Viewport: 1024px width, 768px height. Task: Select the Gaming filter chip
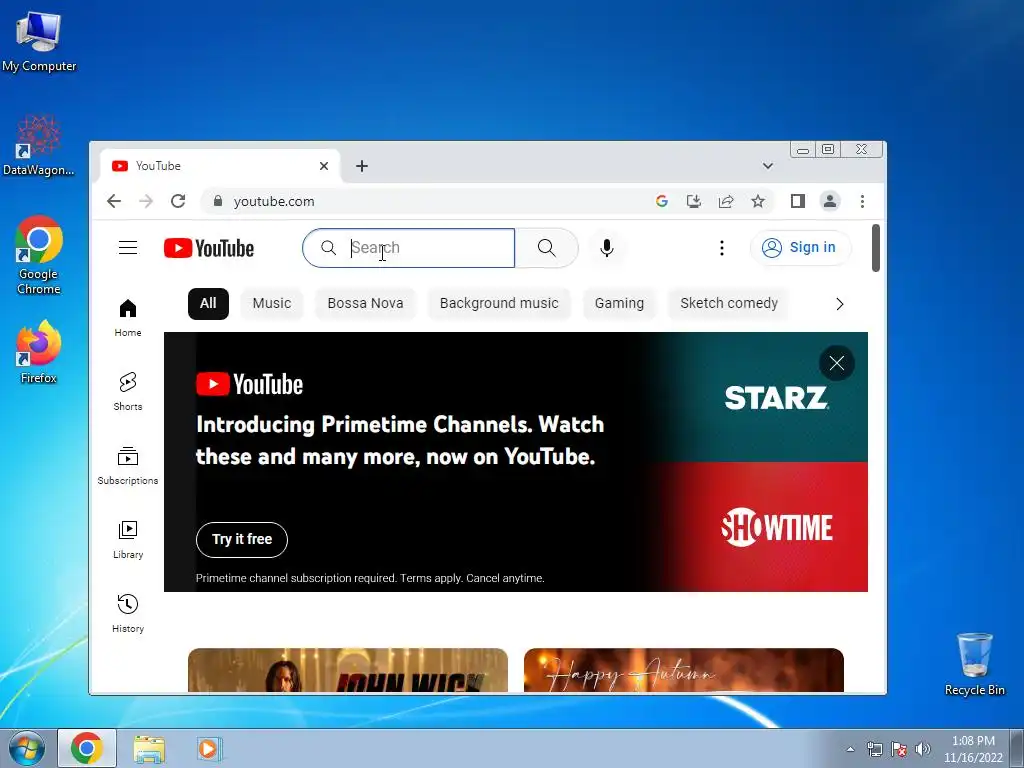click(x=619, y=304)
